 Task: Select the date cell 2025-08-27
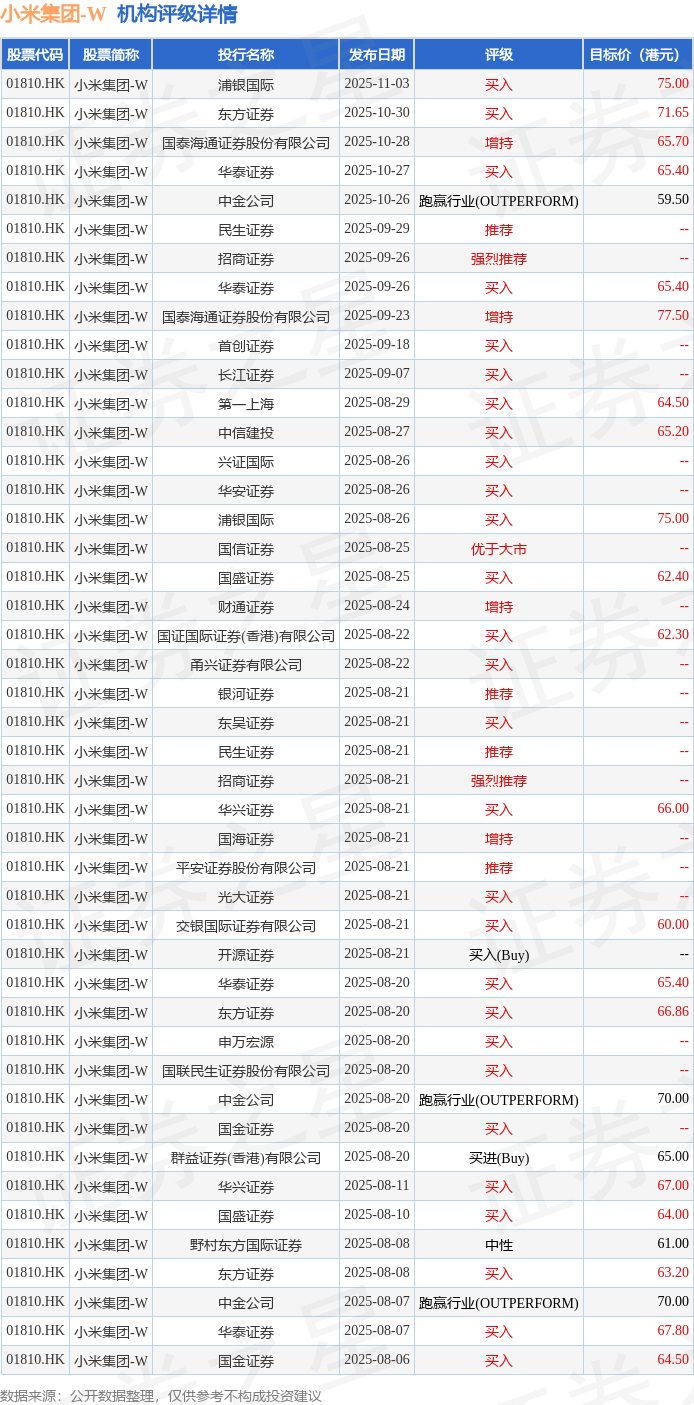click(377, 432)
